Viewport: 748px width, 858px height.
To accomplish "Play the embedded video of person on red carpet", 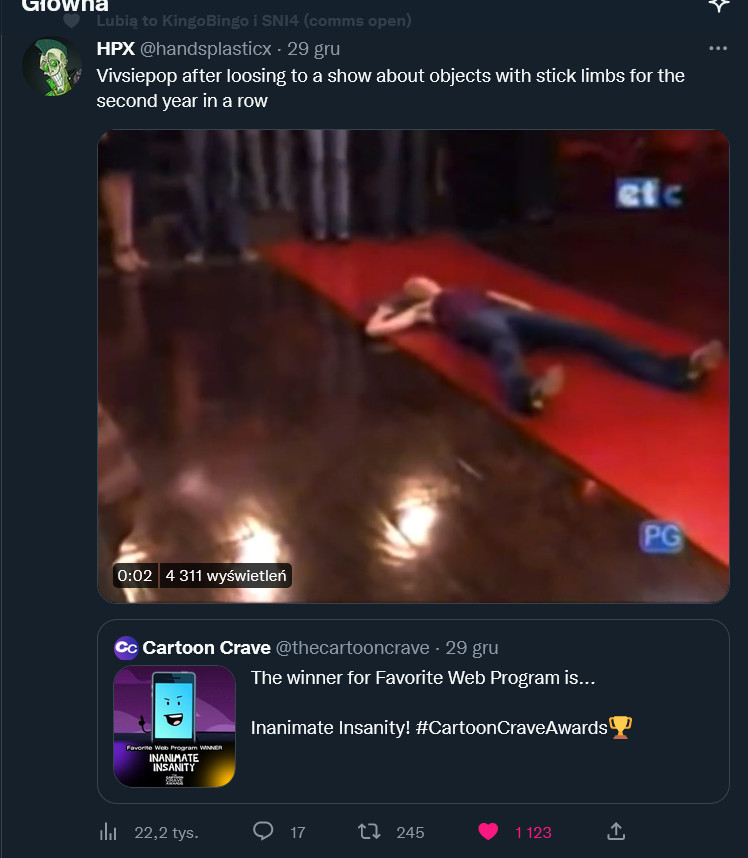I will click(x=413, y=366).
